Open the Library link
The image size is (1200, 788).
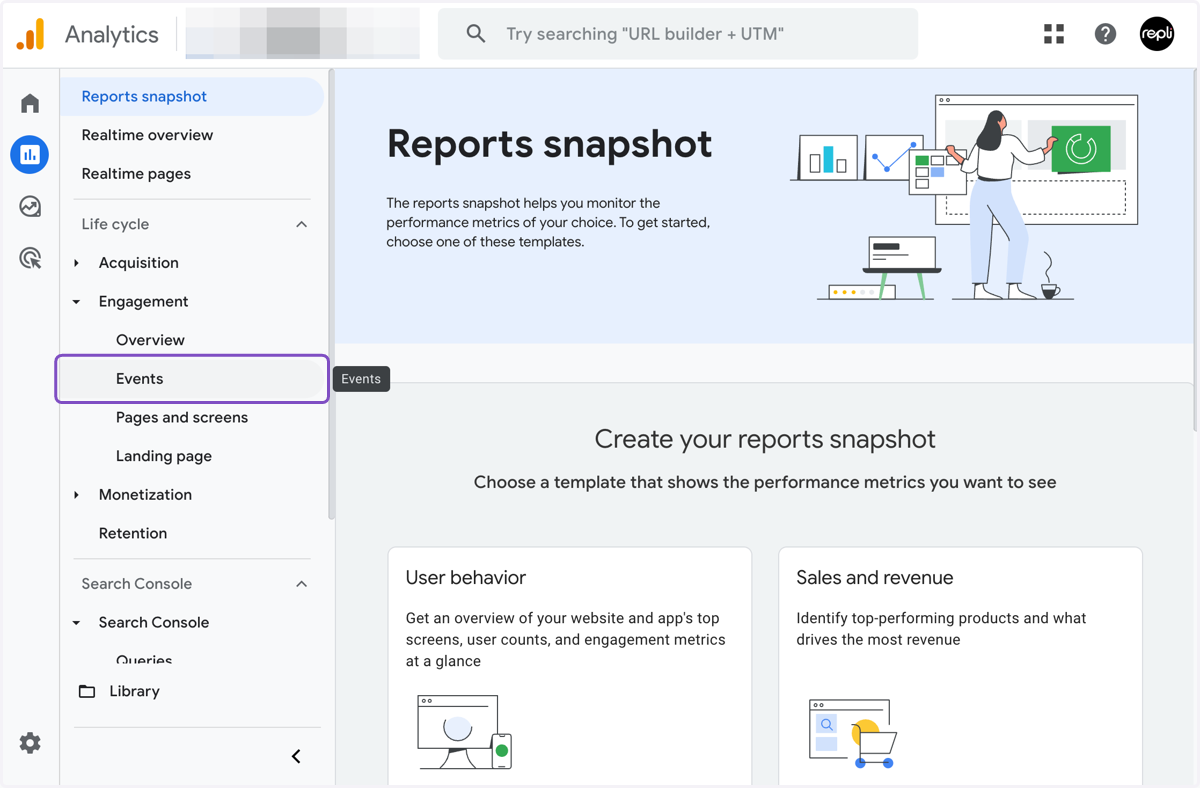(x=134, y=691)
